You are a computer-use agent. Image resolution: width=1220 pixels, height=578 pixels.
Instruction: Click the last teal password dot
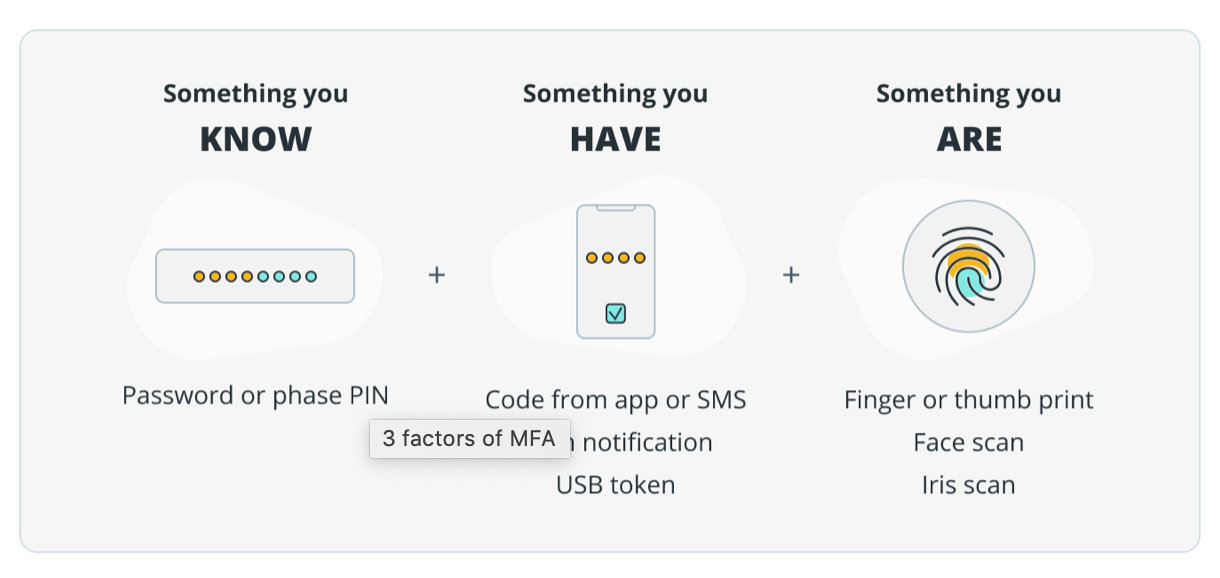[311, 276]
